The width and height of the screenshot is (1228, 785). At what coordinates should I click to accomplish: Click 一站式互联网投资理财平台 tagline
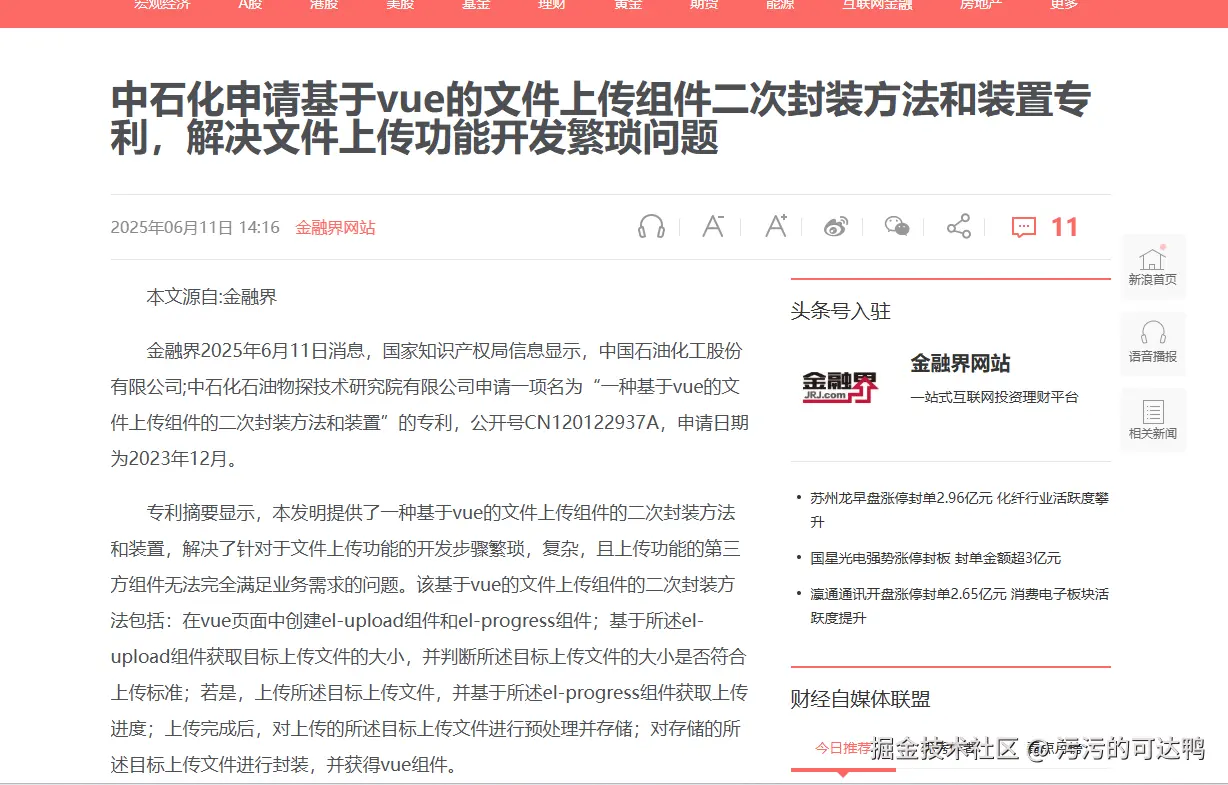pyautogui.click(x=994, y=397)
